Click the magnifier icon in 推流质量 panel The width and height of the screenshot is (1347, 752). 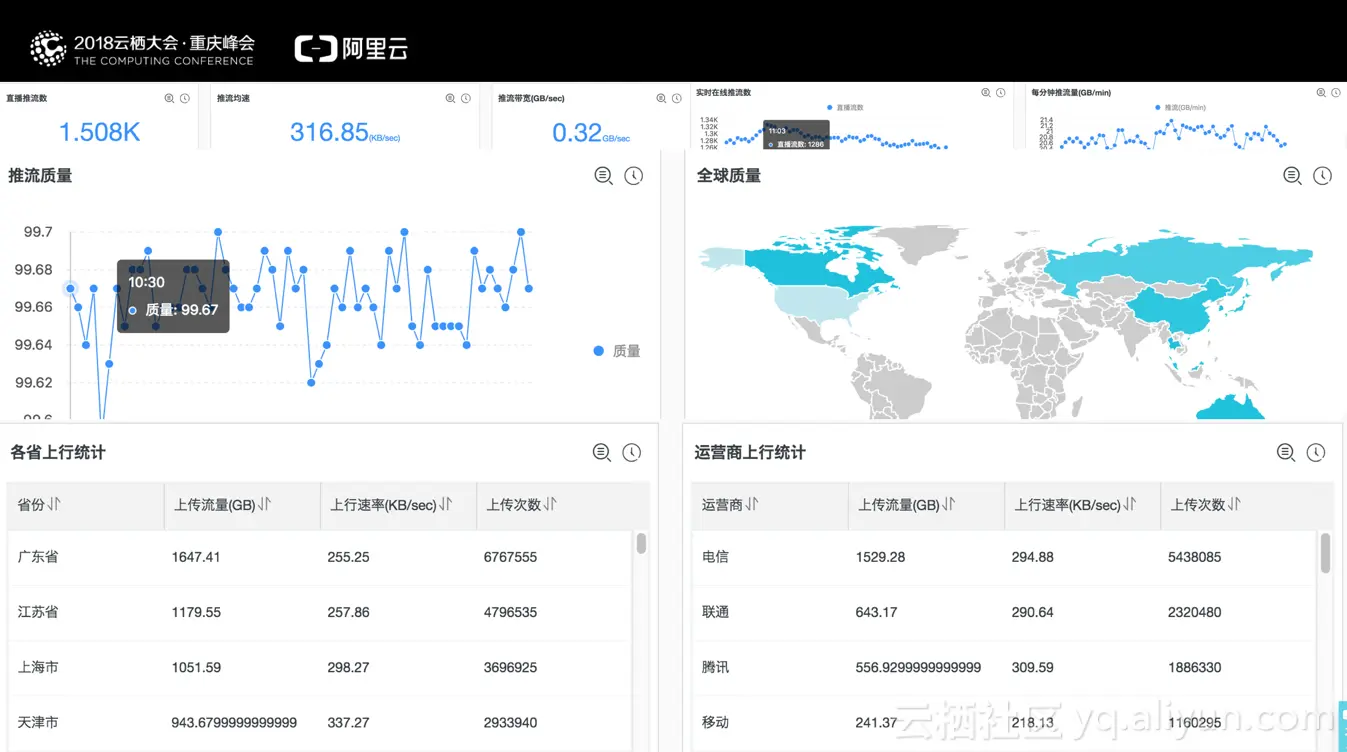(604, 176)
